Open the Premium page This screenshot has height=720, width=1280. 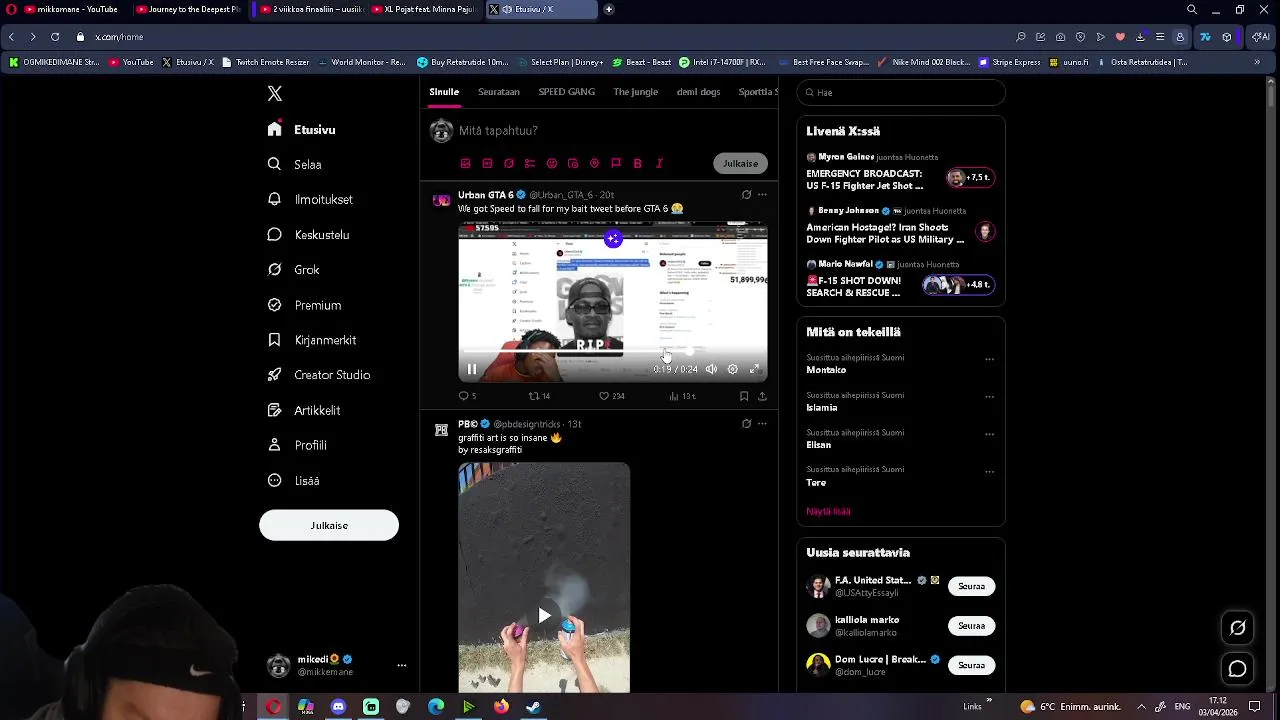(x=305, y=305)
